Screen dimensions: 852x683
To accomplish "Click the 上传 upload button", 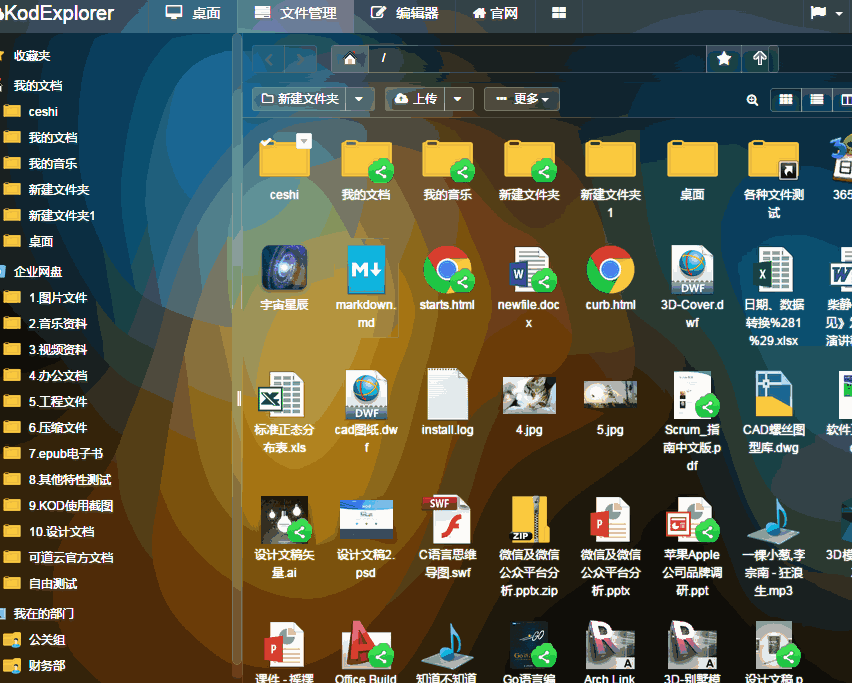I will [x=415, y=99].
